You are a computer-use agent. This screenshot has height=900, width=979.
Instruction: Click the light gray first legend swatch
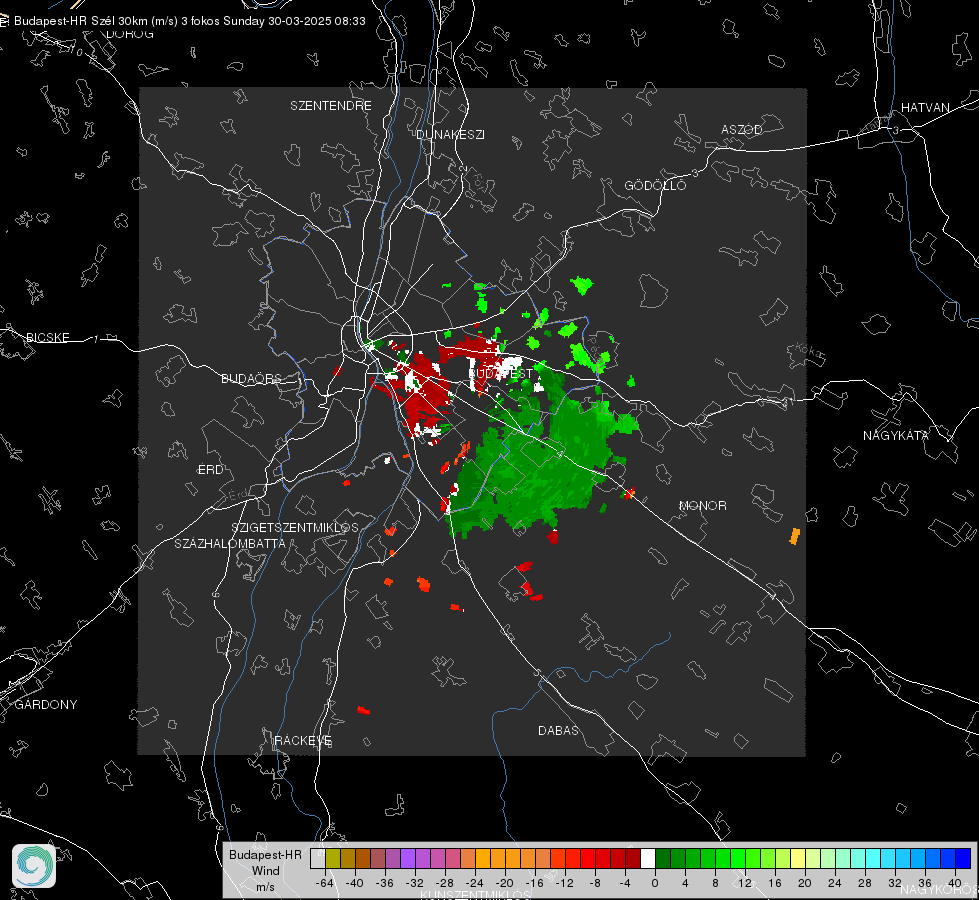[x=318, y=859]
